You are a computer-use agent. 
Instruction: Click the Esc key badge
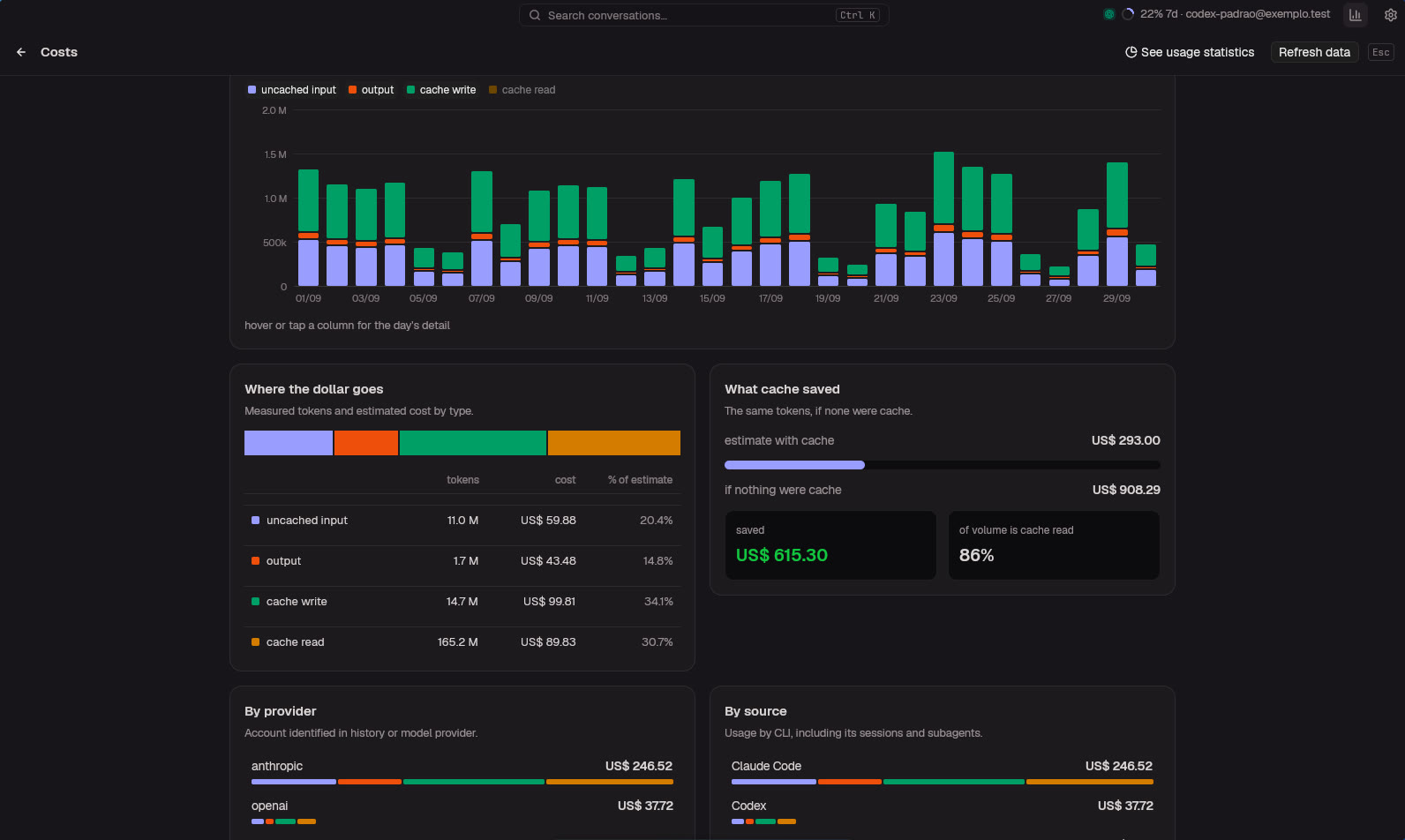1381,52
